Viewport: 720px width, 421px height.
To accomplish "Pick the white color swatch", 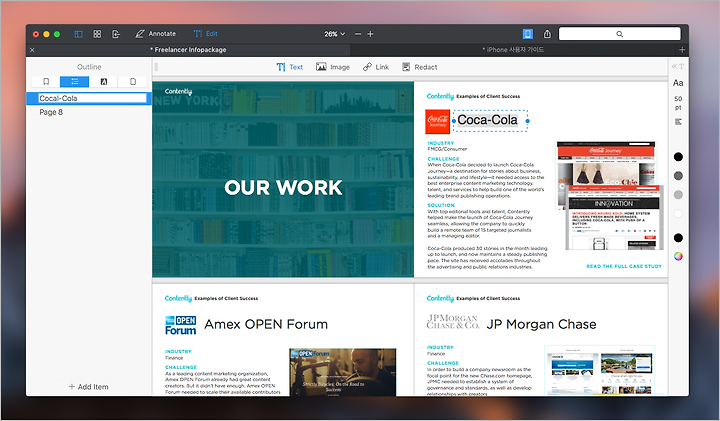I will tap(678, 213).
